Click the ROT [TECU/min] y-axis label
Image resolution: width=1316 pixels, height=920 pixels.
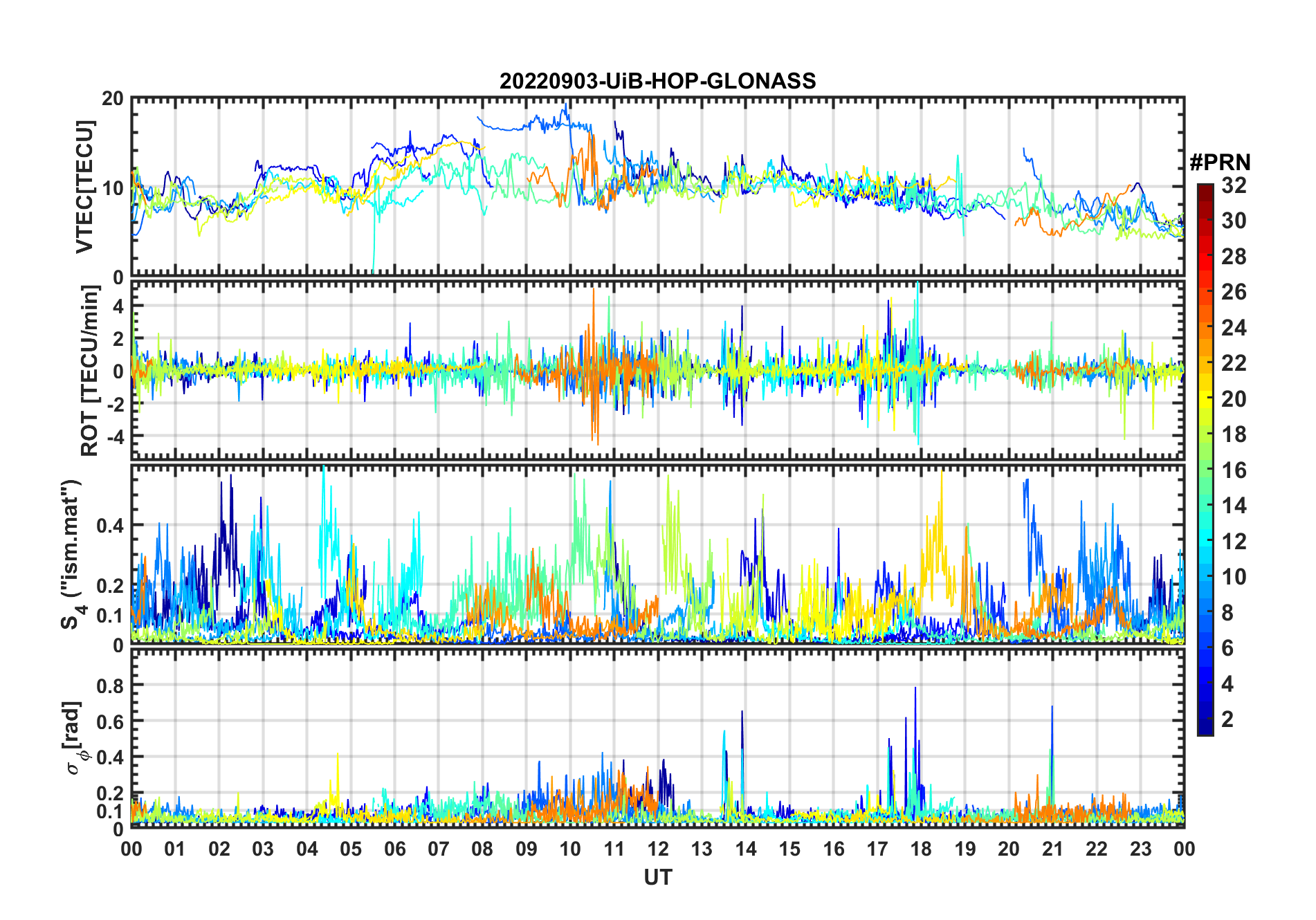click(90, 371)
